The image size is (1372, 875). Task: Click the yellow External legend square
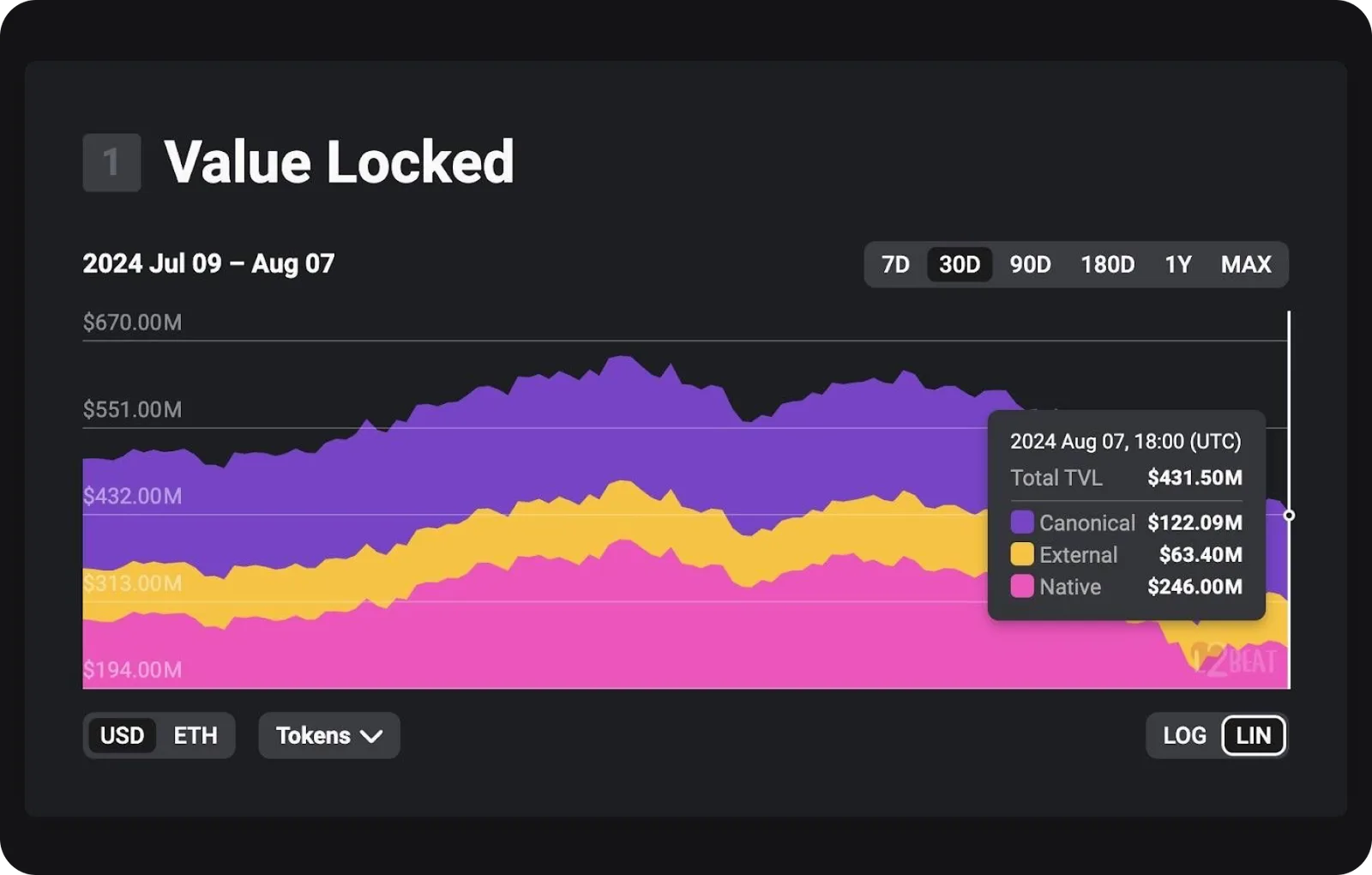pyautogui.click(x=1022, y=554)
